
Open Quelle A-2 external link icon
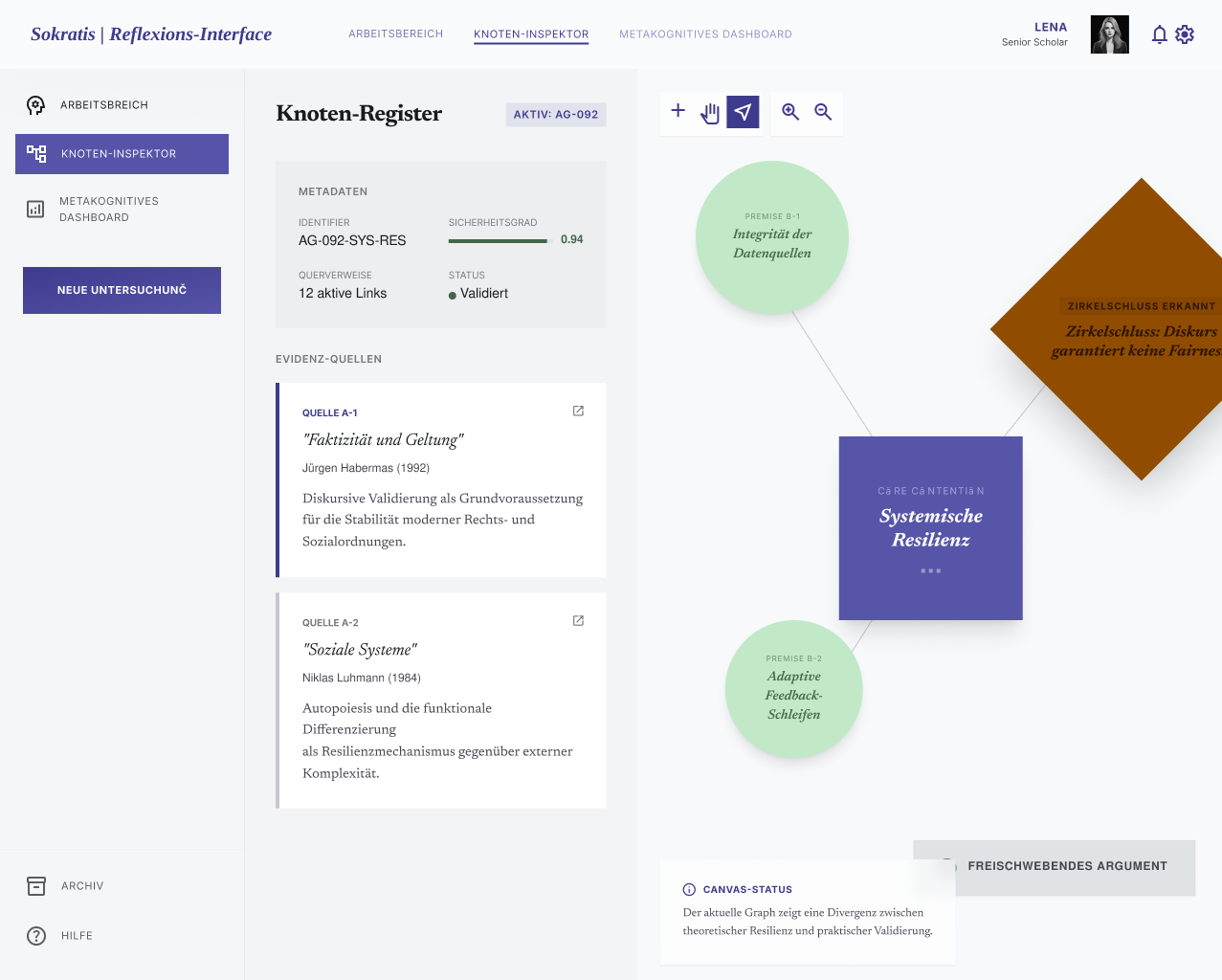578,620
